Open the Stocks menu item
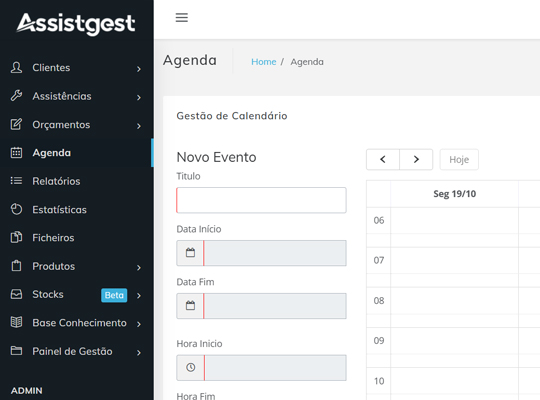This screenshot has height=400, width=540. pos(76,295)
